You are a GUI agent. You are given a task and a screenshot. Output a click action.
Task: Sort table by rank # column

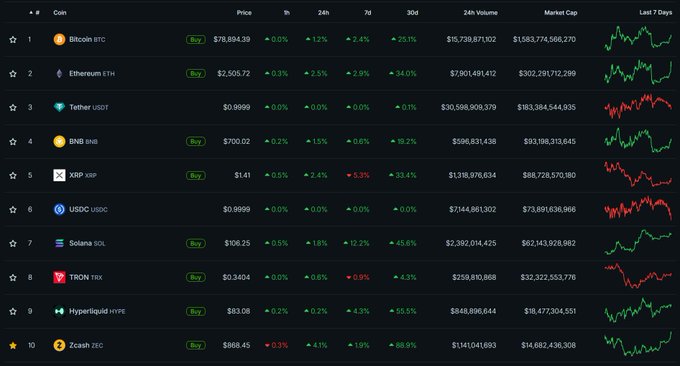[35, 13]
